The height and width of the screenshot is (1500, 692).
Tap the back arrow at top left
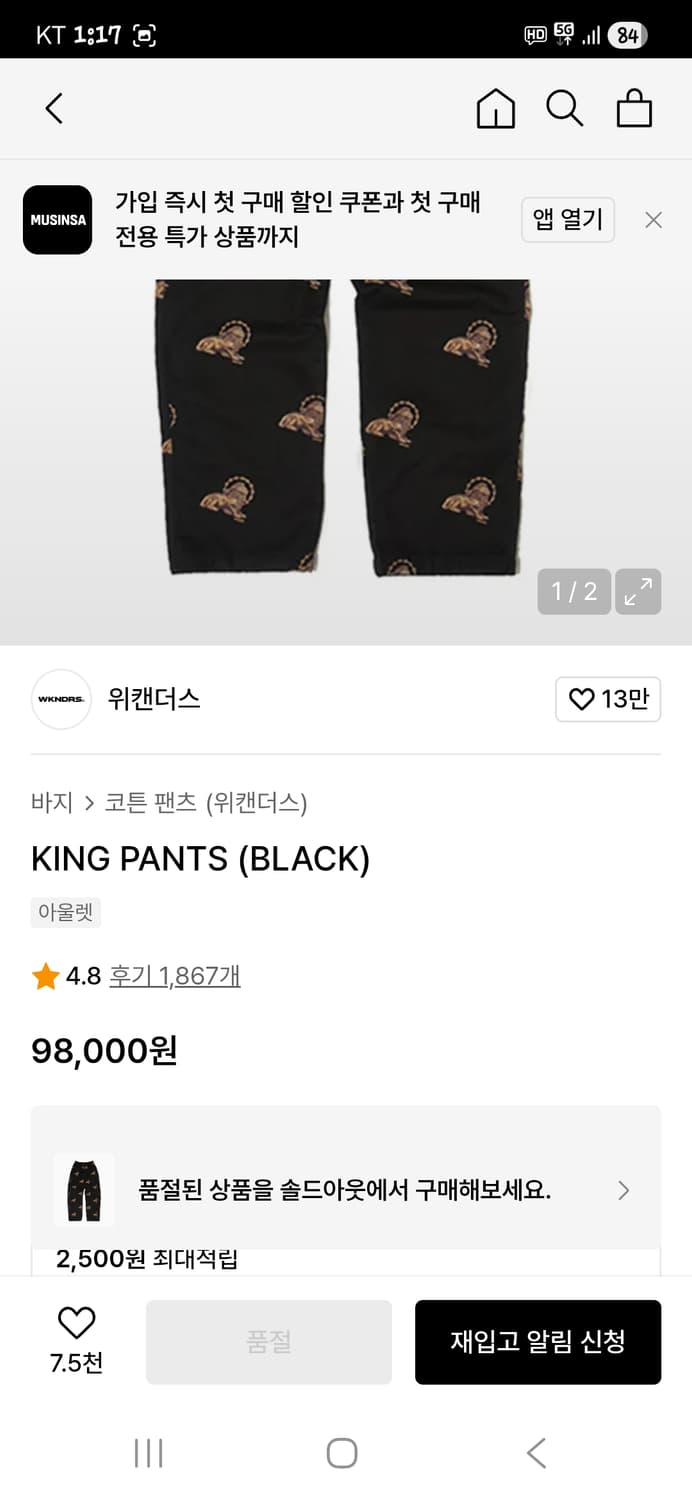point(53,108)
